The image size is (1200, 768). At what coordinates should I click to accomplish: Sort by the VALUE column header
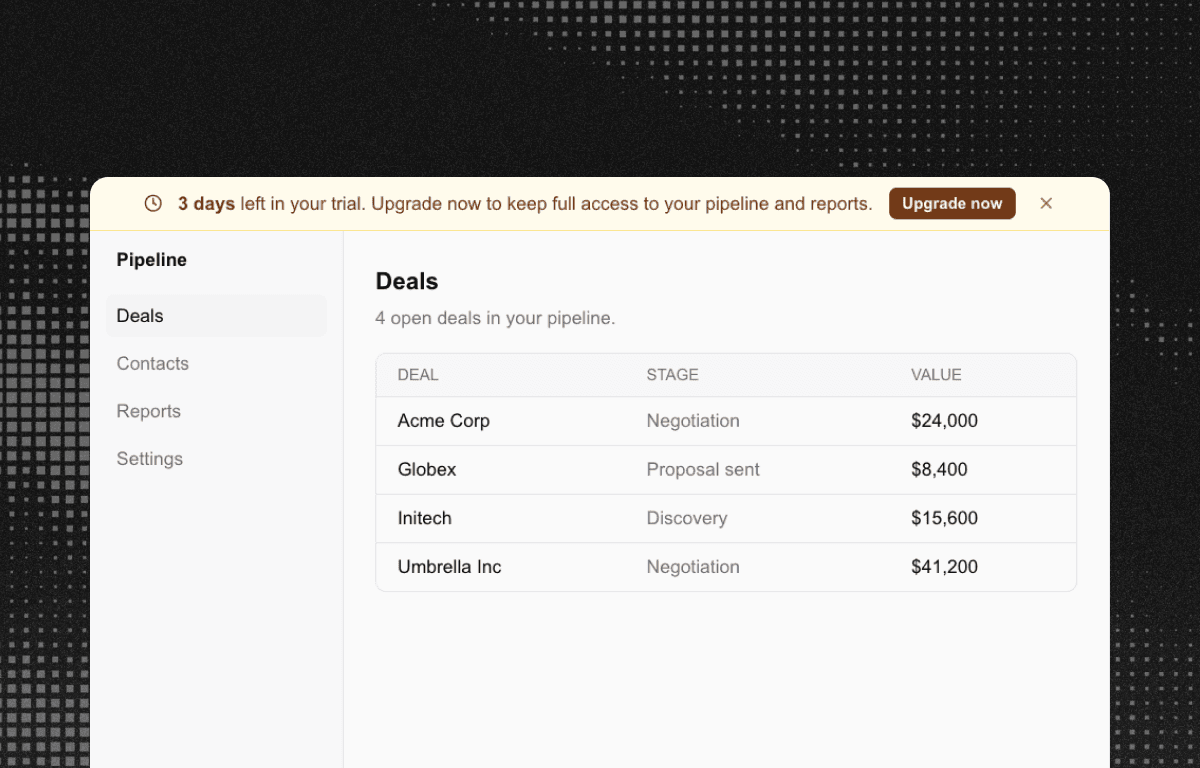936,375
